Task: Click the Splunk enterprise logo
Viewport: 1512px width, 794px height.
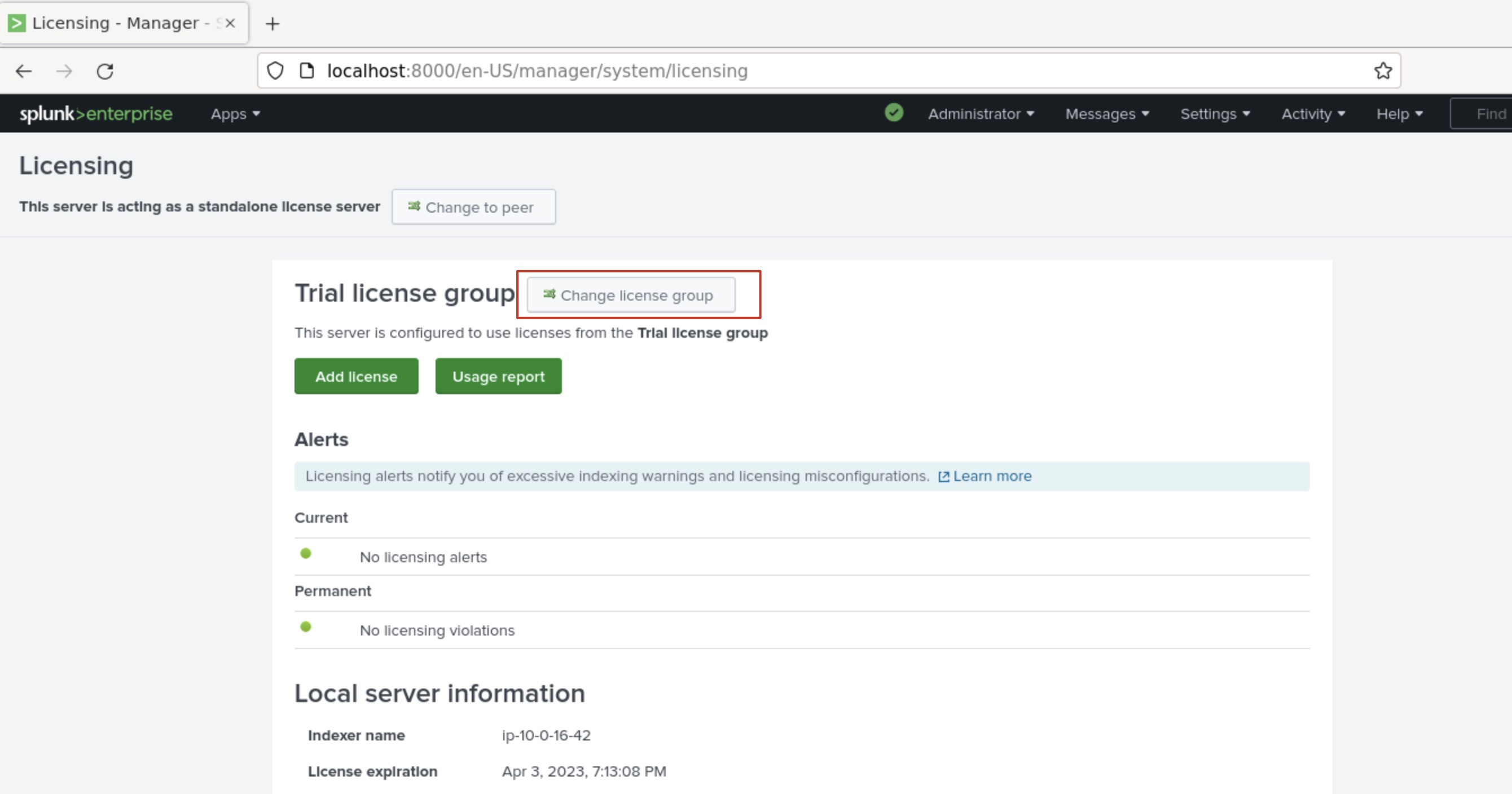Action: (x=96, y=113)
